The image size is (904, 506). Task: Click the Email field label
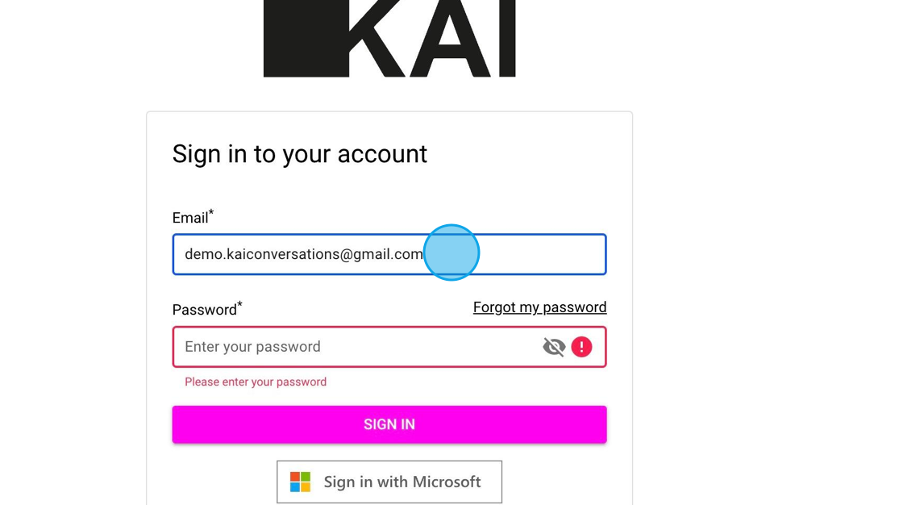pyautogui.click(x=190, y=218)
